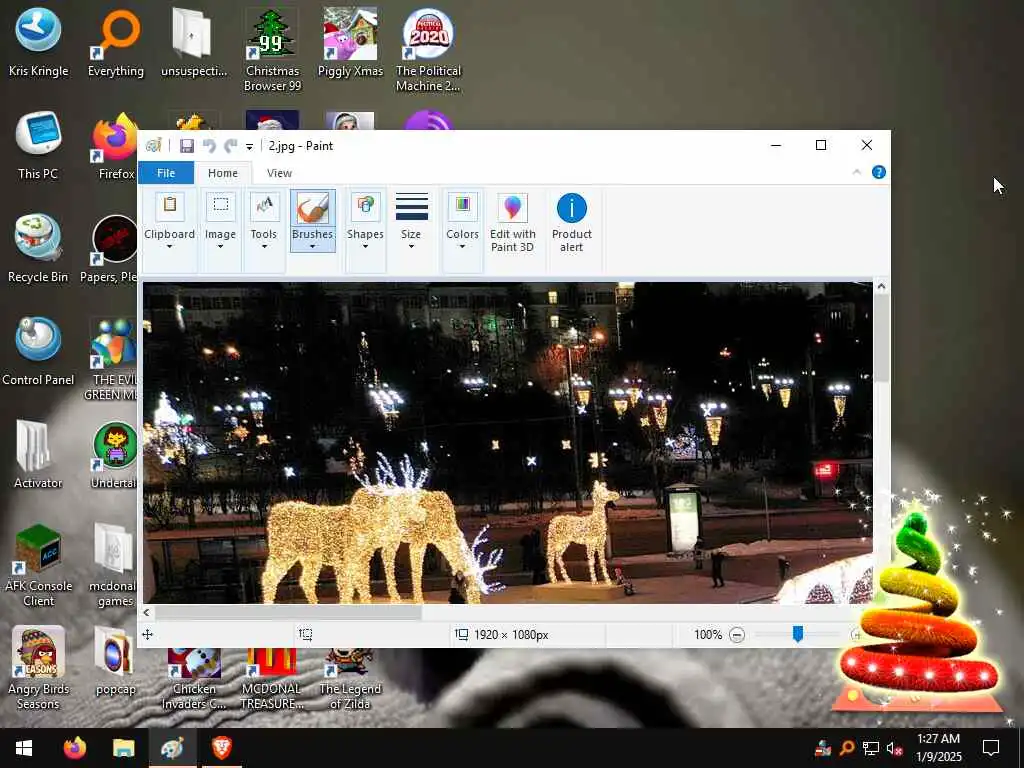Click the Save icon in Paint's quick access toolbar
The image size is (1024, 768).
pyautogui.click(x=187, y=146)
